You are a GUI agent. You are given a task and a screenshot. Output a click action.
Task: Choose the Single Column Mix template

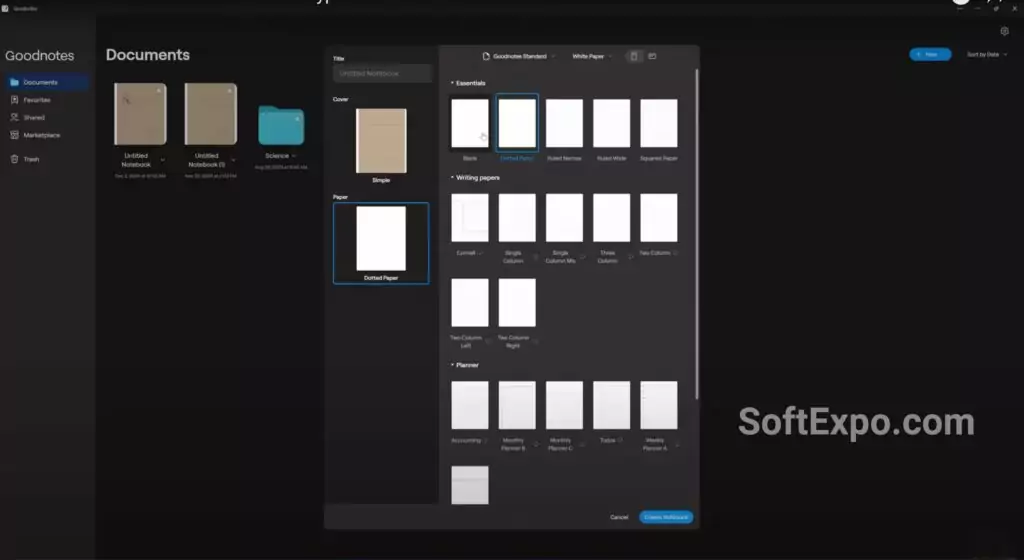[x=564, y=218]
